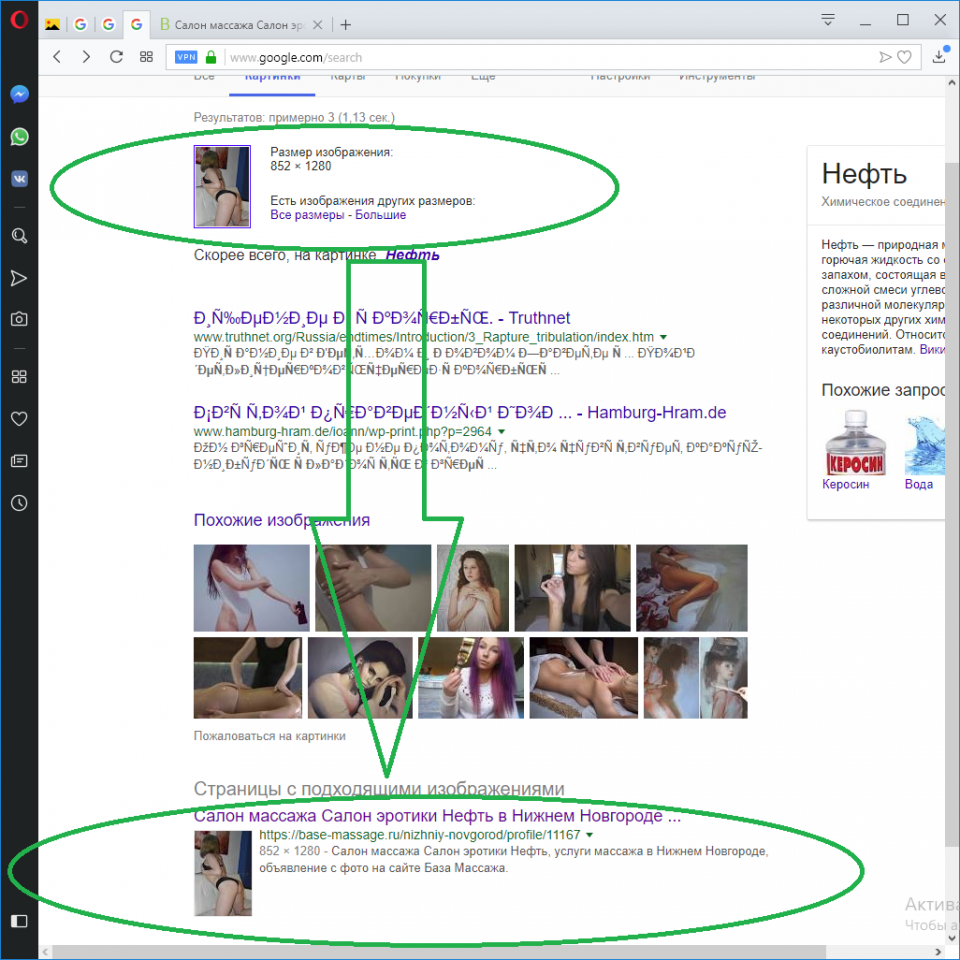Click the Керосин related search thumbnail
Image resolution: width=960 pixels, height=960 pixels.
[x=846, y=443]
